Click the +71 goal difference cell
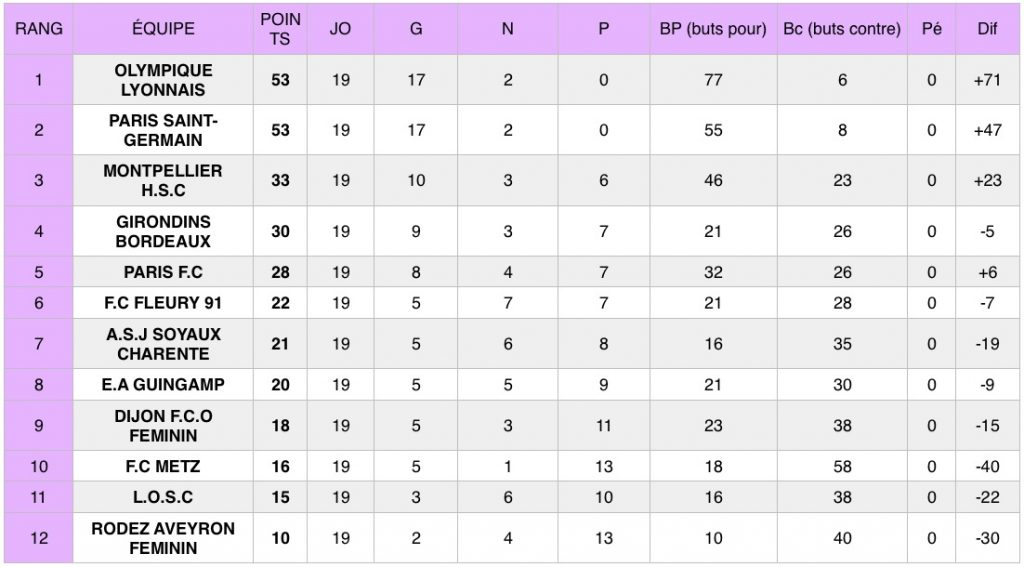This screenshot has width=1024, height=567. (x=987, y=80)
